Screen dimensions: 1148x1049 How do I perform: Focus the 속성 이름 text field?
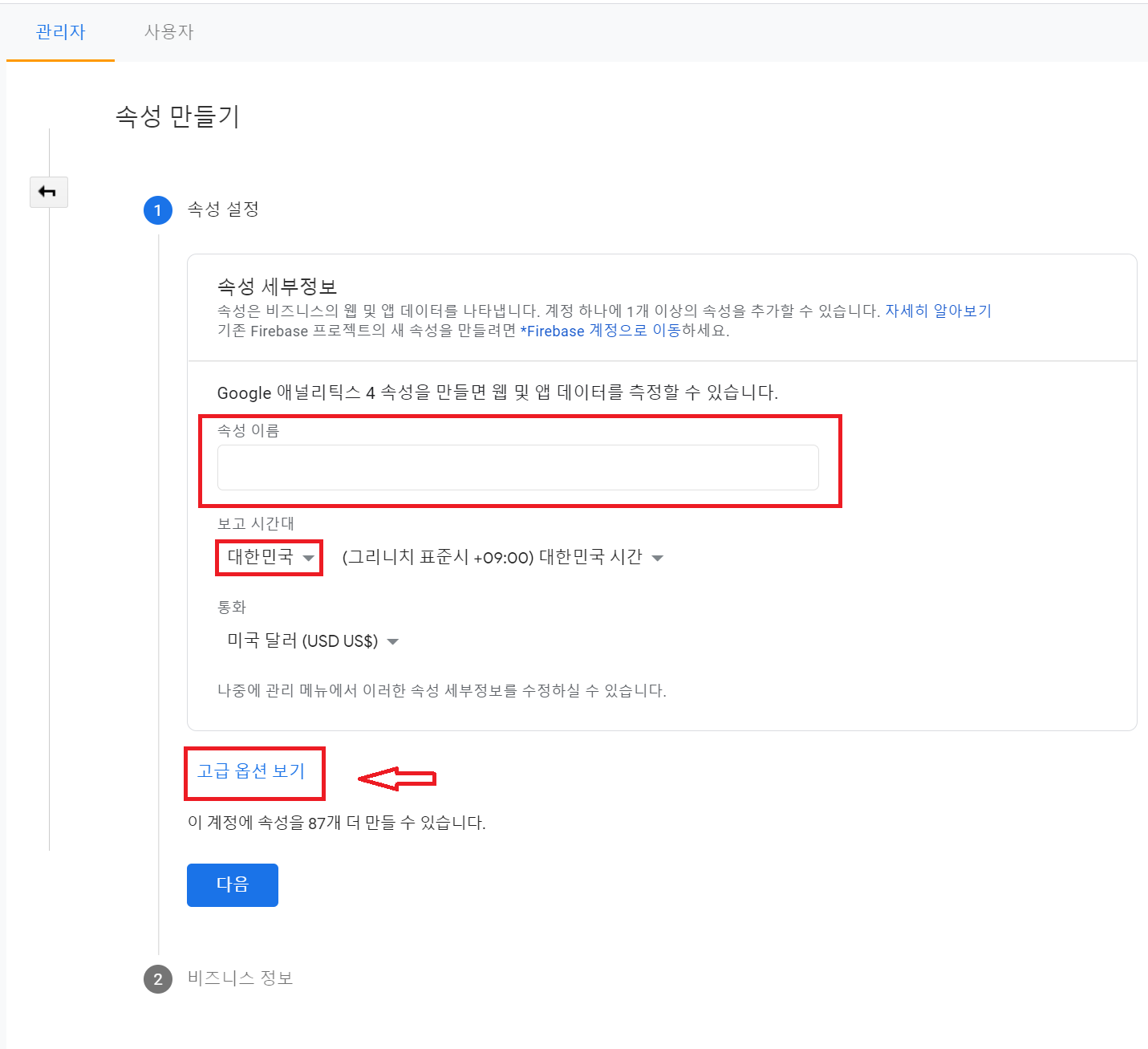click(x=517, y=468)
